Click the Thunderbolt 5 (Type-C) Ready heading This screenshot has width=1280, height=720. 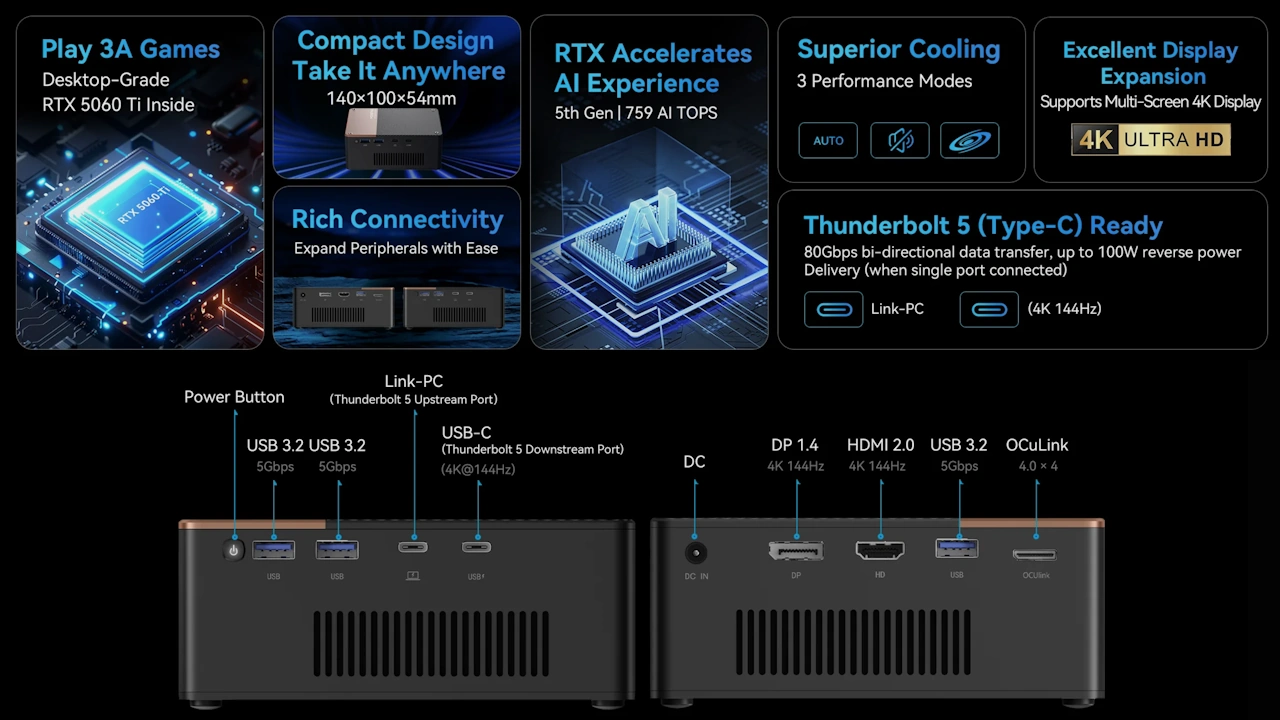(982, 225)
